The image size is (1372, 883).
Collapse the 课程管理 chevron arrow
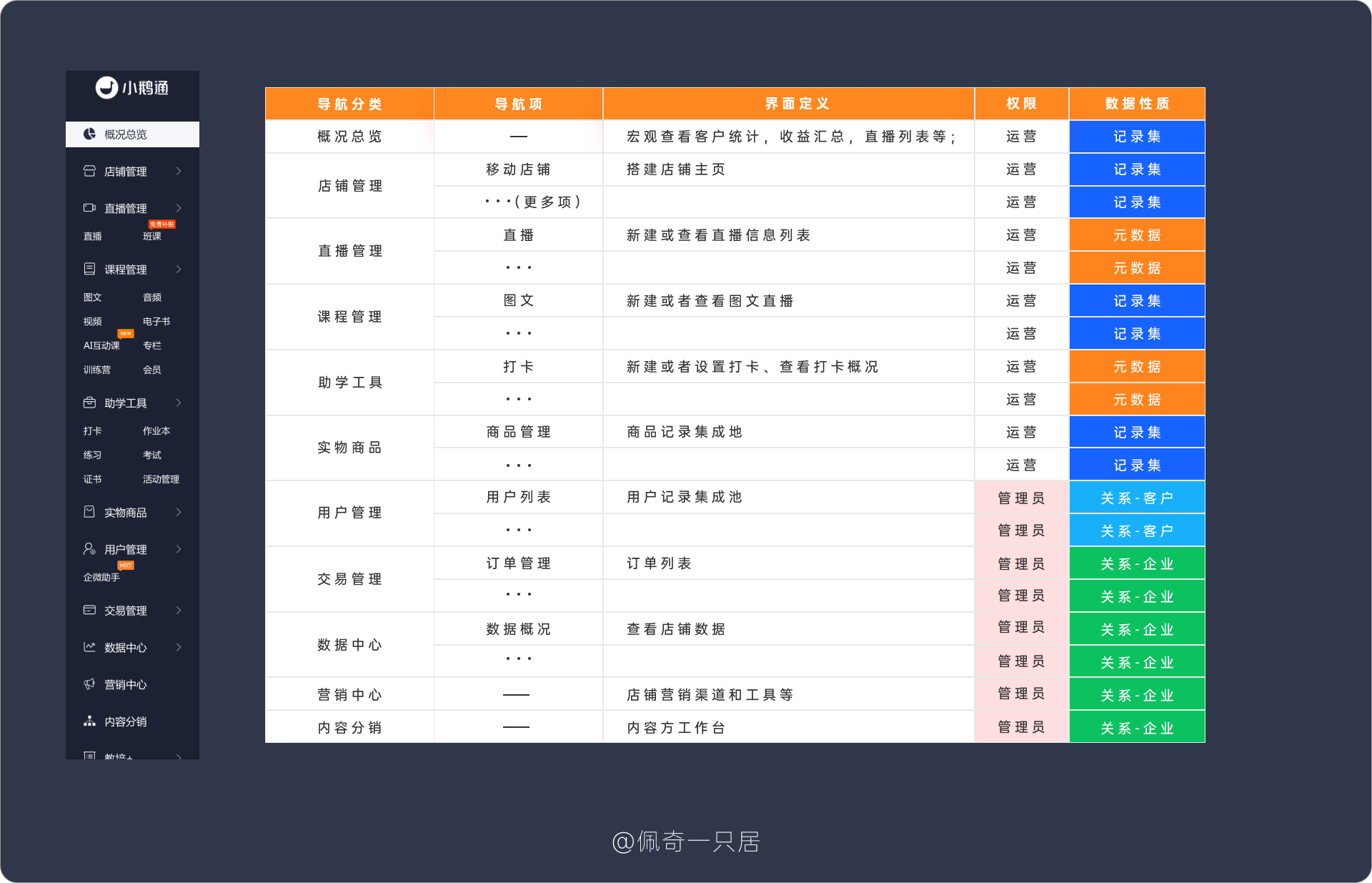[x=179, y=269]
